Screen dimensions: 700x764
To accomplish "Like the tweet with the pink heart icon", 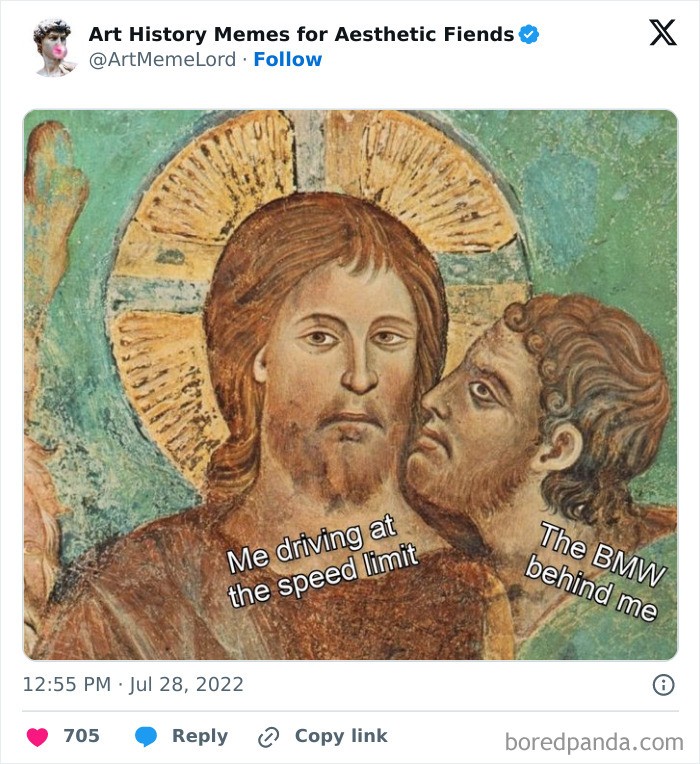I will pos(38,736).
